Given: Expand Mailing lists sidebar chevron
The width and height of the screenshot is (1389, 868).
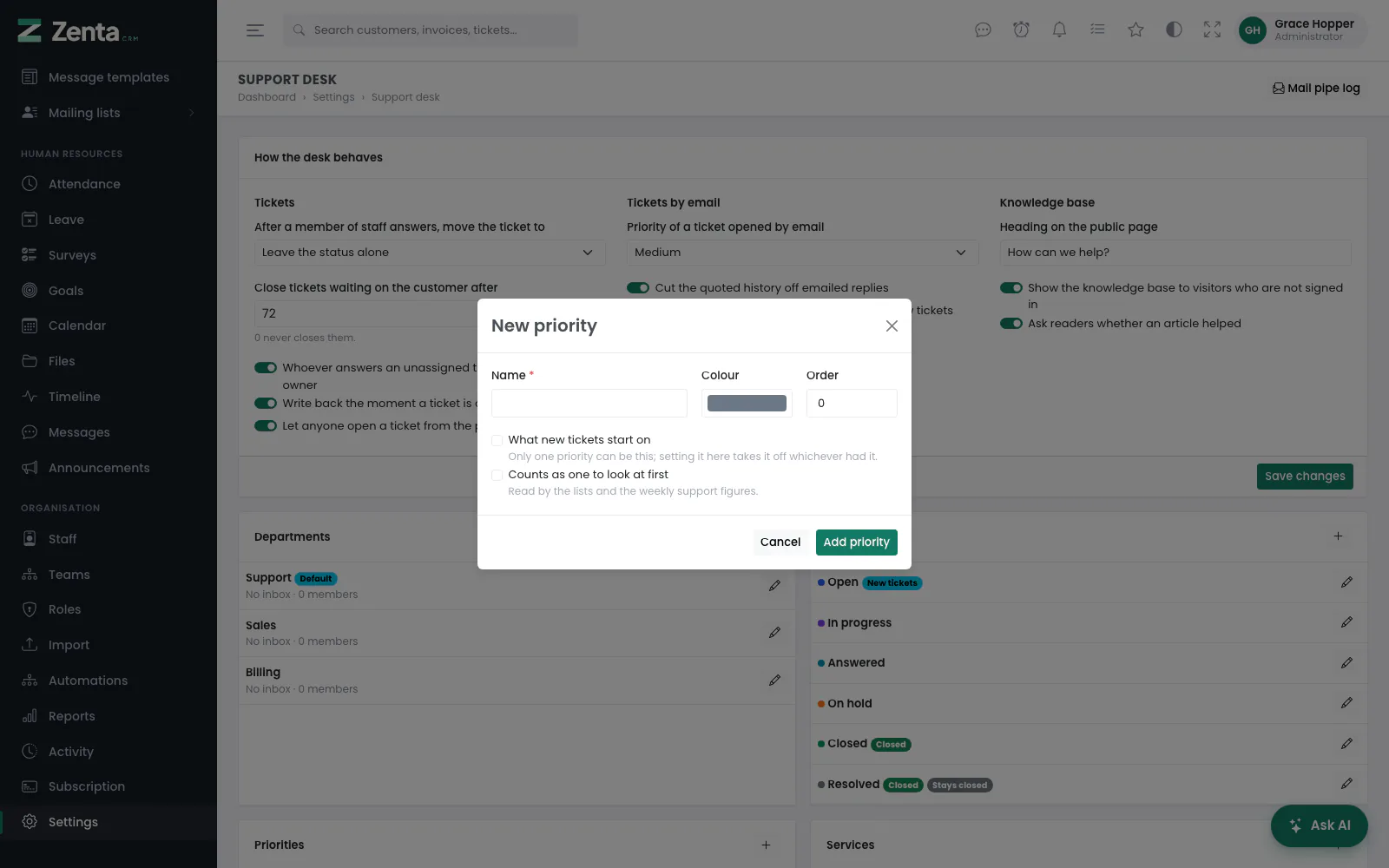Looking at the screenshot, I should [191, 113].
